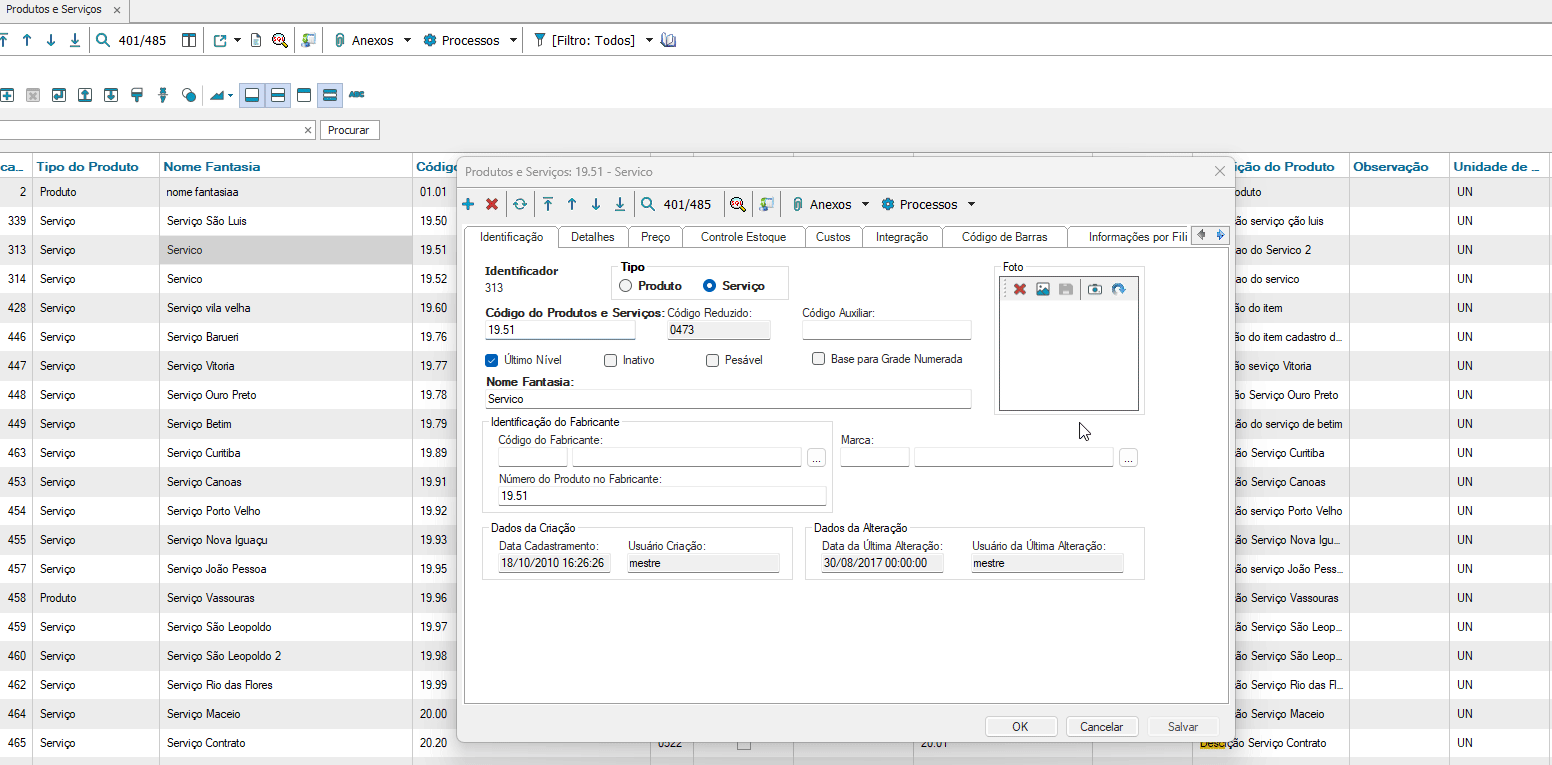Remove the photo in the Foto panel
1552x765 pixels.
point(1020,289)
